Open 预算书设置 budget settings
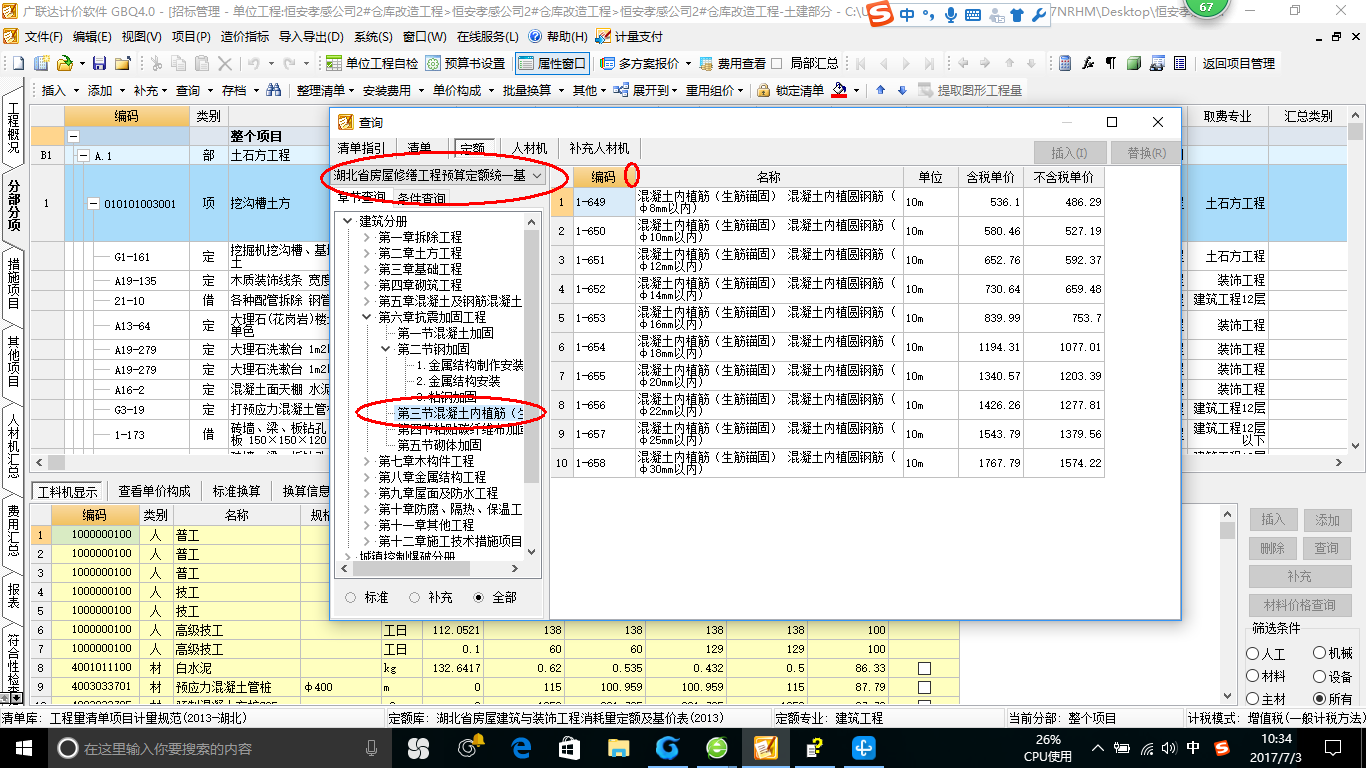Image resolution: width=1366 pixels, height=768 pixels. (x=465, y=63)
